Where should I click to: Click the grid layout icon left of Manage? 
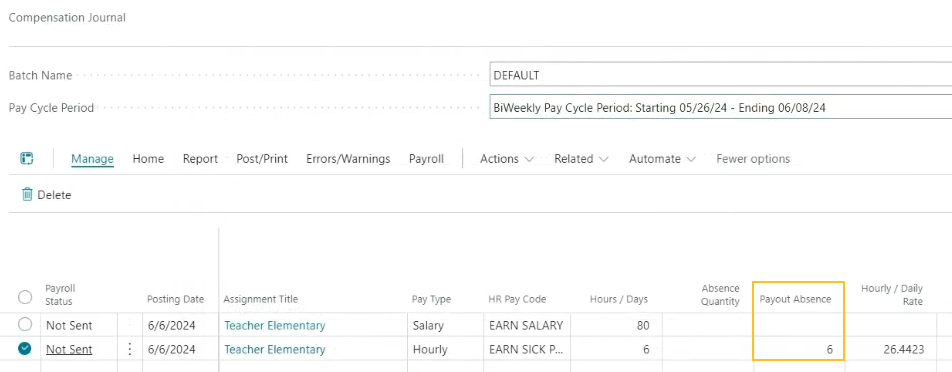click(x=27, y=159)
